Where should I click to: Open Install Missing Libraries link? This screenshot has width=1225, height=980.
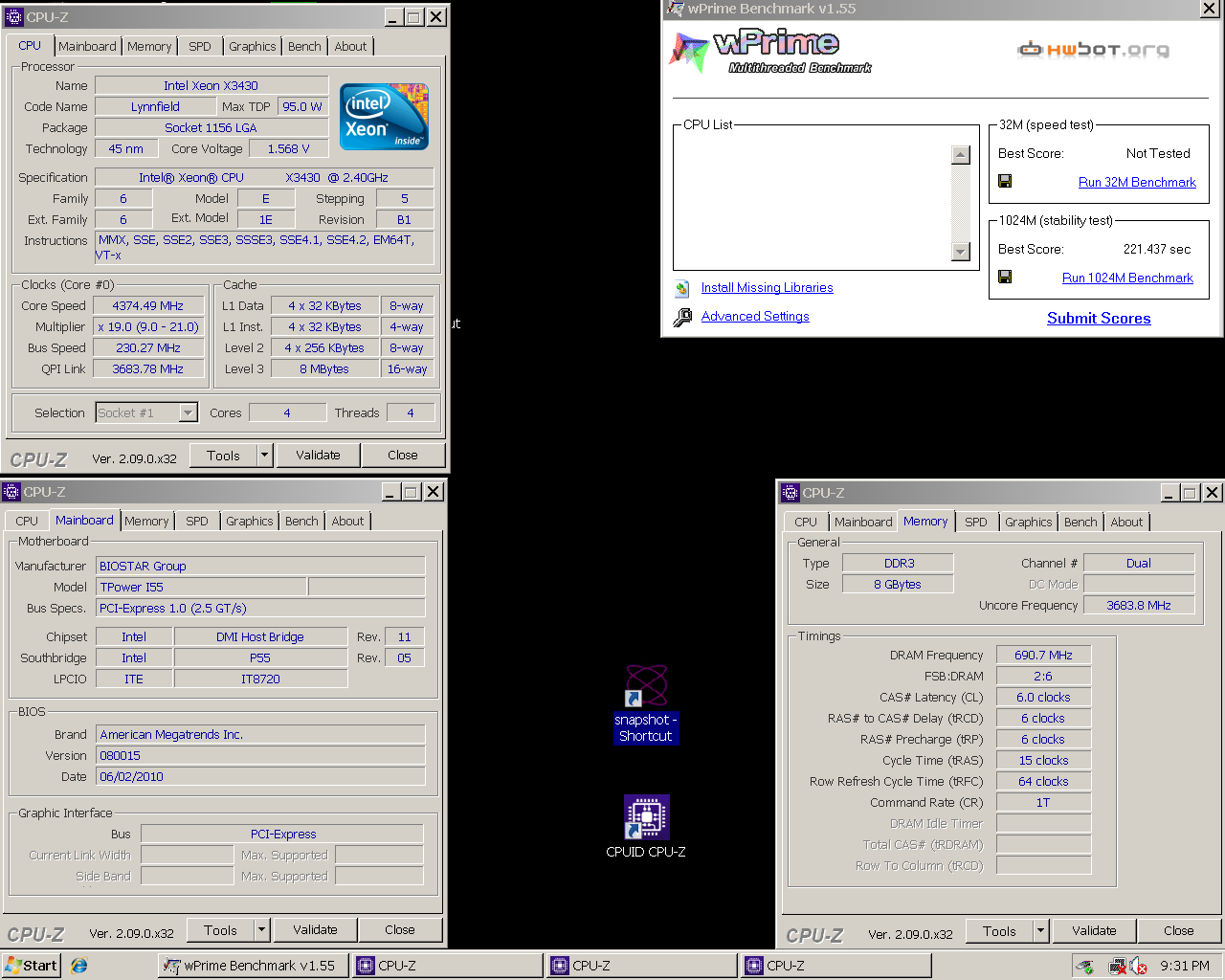(767, 288)
